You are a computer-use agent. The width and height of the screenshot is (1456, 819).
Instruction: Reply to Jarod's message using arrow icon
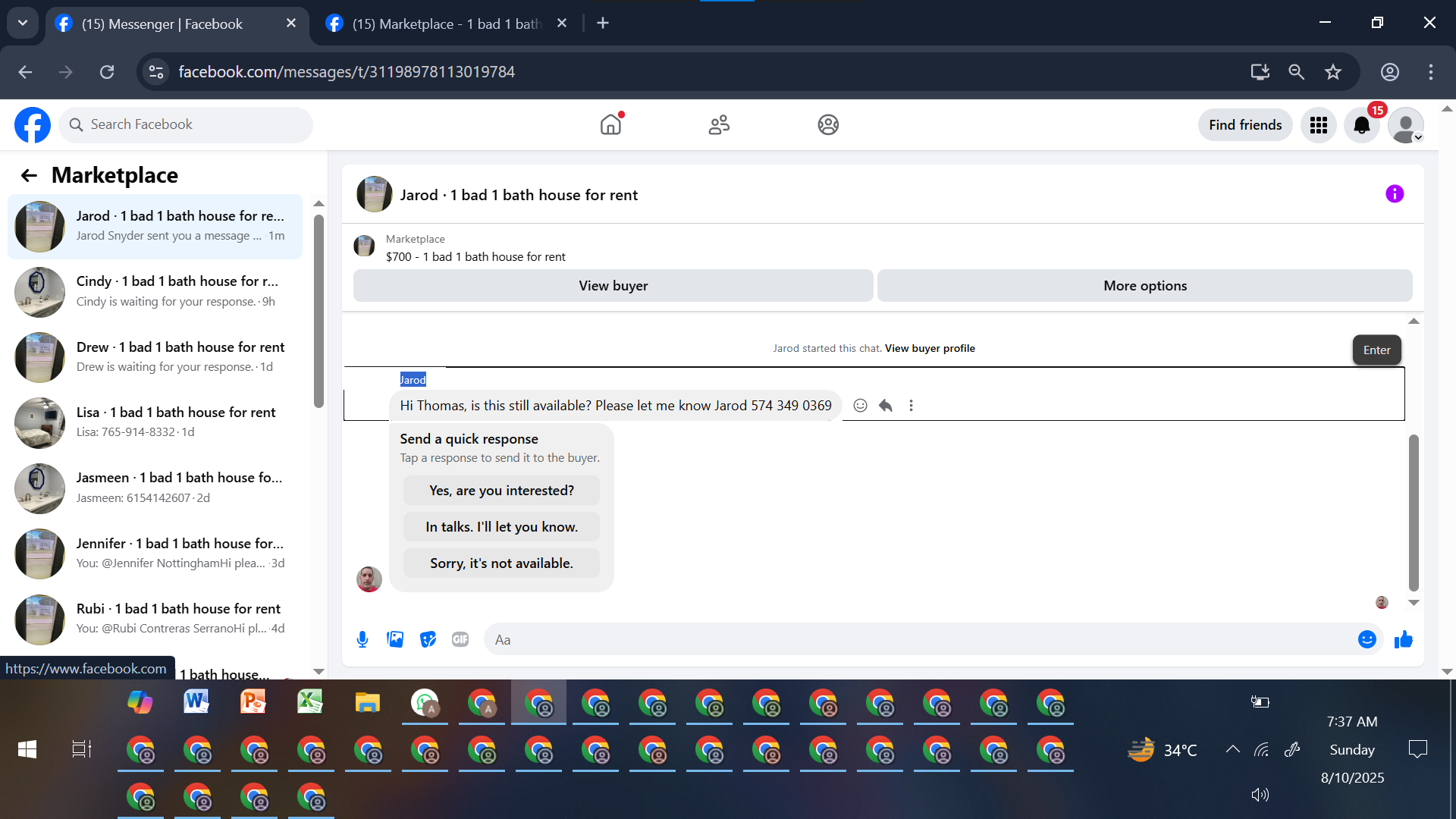click(885, 406)
